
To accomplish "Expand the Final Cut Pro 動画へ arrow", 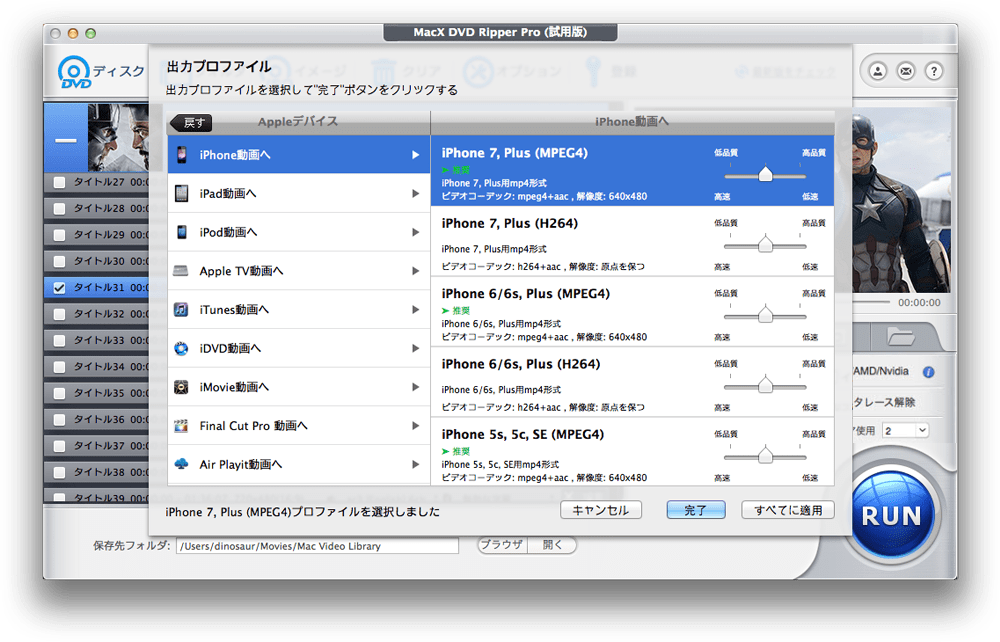I will tap(415, 426).
